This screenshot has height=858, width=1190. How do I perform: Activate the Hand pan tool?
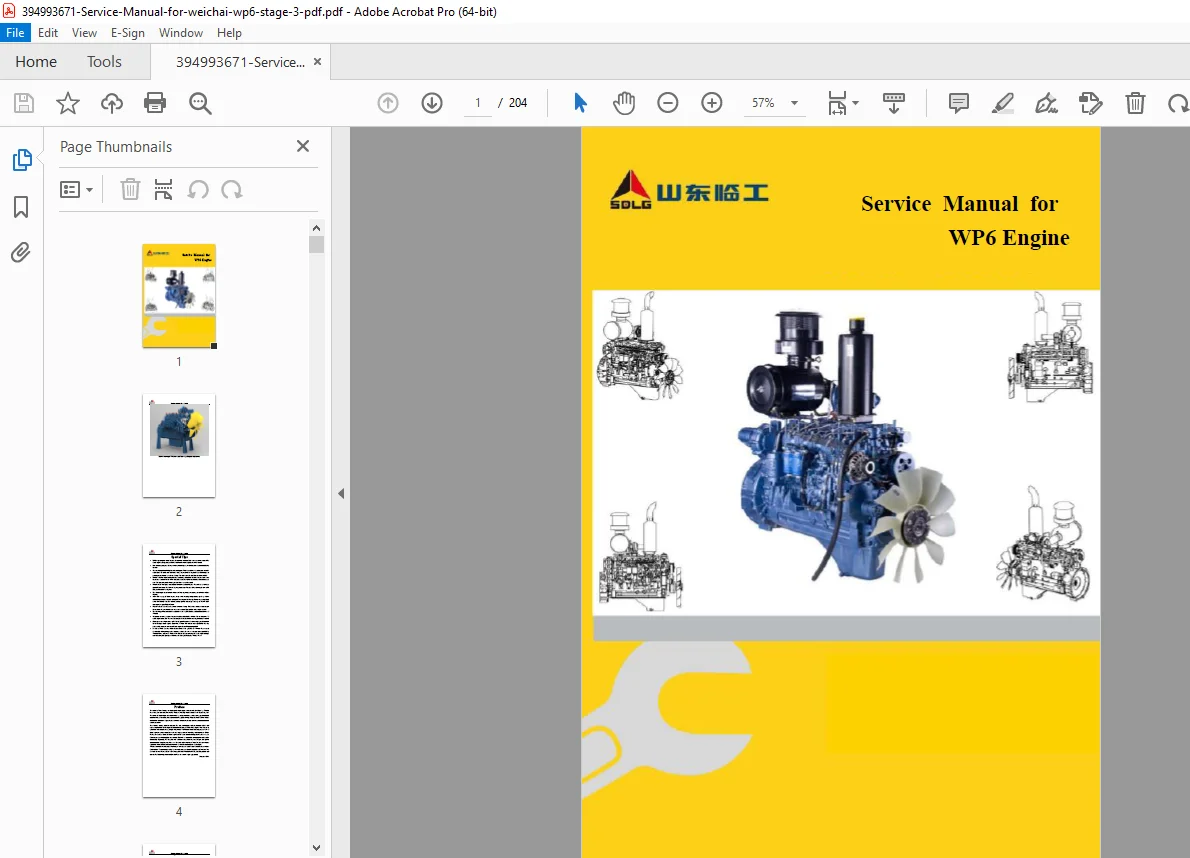click(x=624, y=103)
